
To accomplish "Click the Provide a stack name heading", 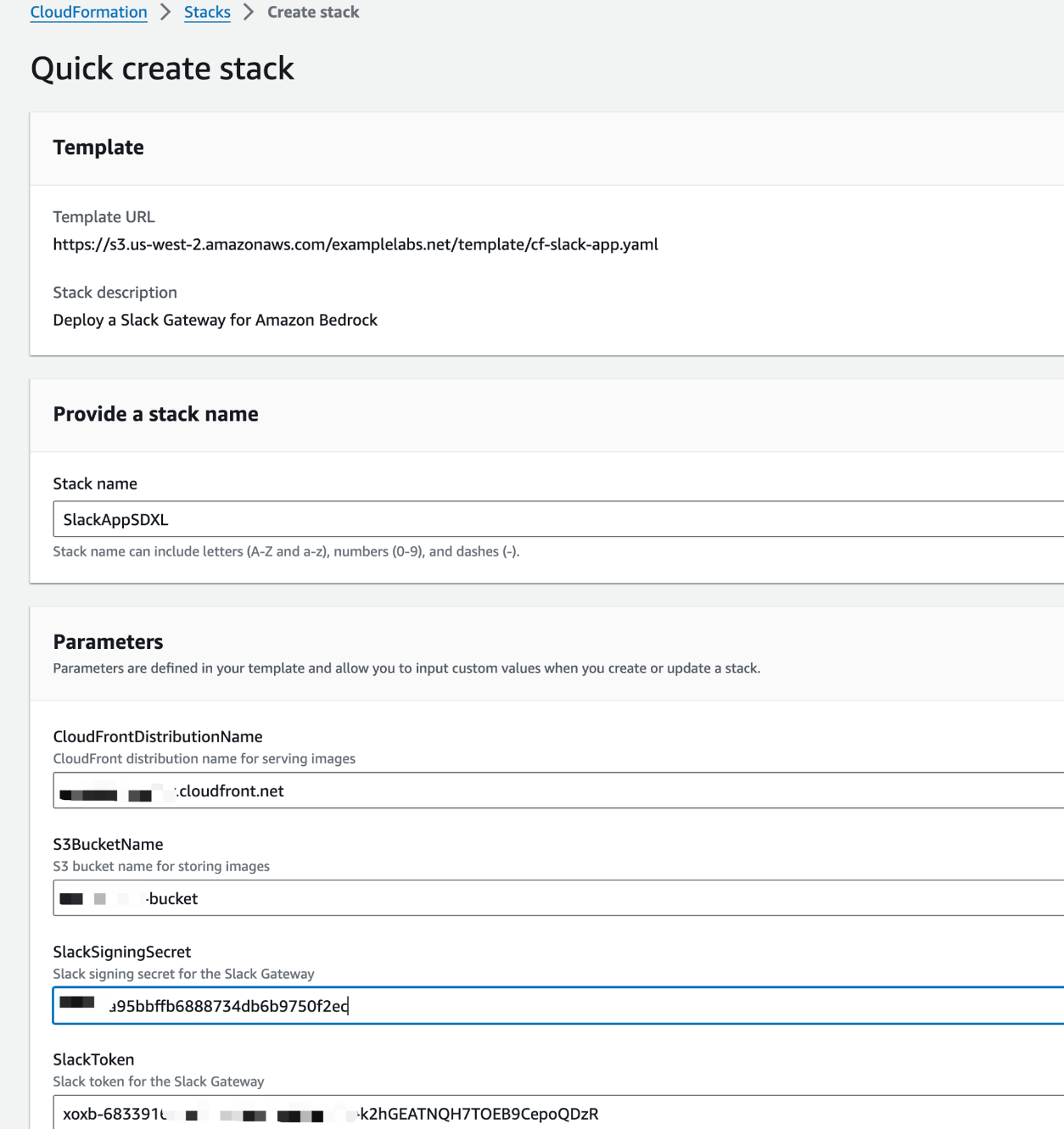I will coord(155,414).
